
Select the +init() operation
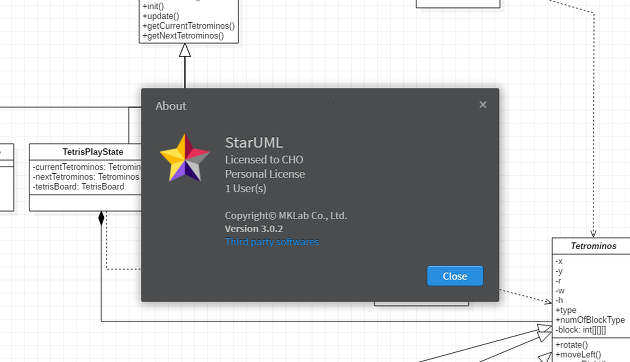point(153,6)
